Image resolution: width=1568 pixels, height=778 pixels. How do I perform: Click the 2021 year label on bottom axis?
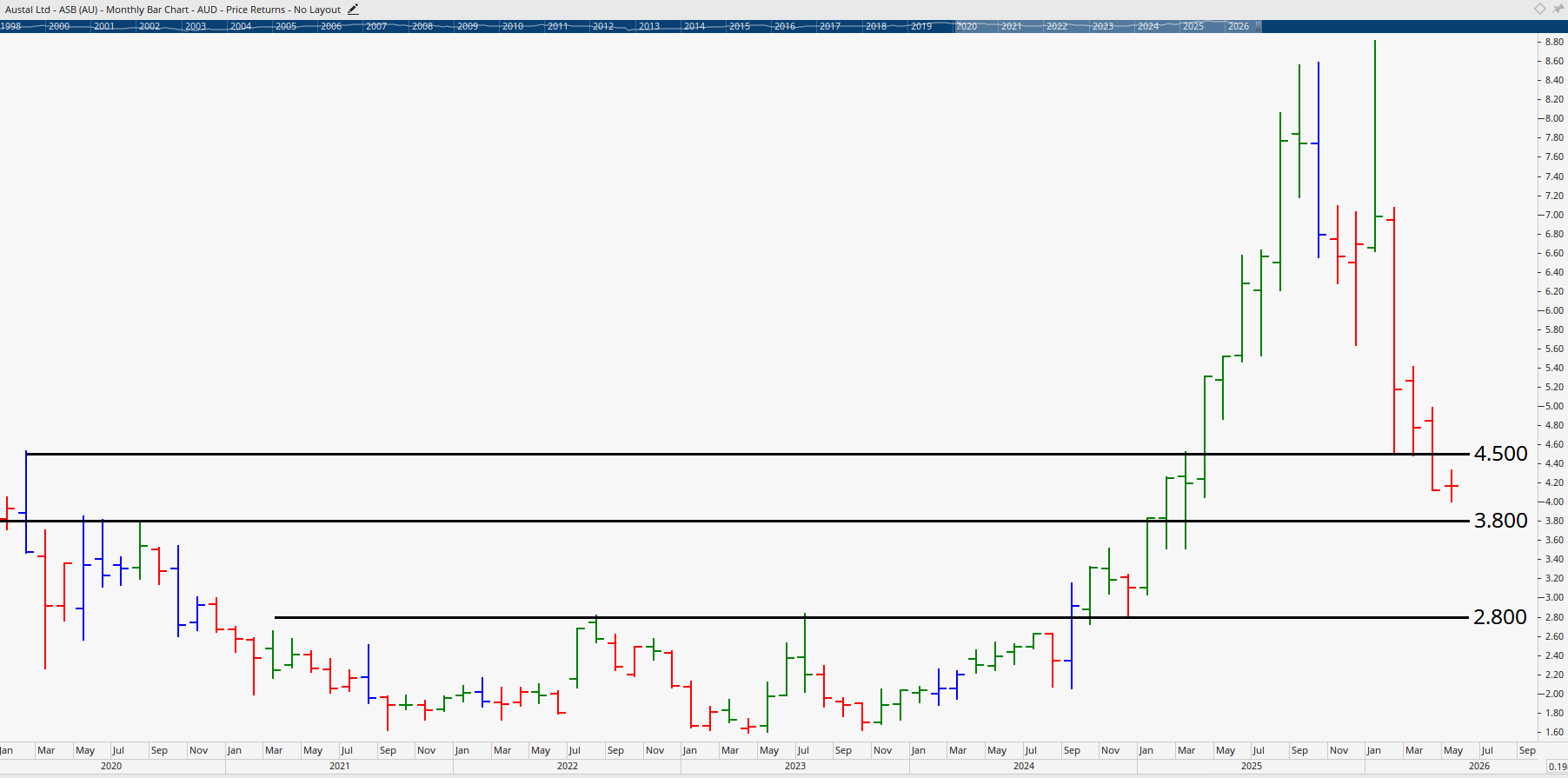[340, 766]
